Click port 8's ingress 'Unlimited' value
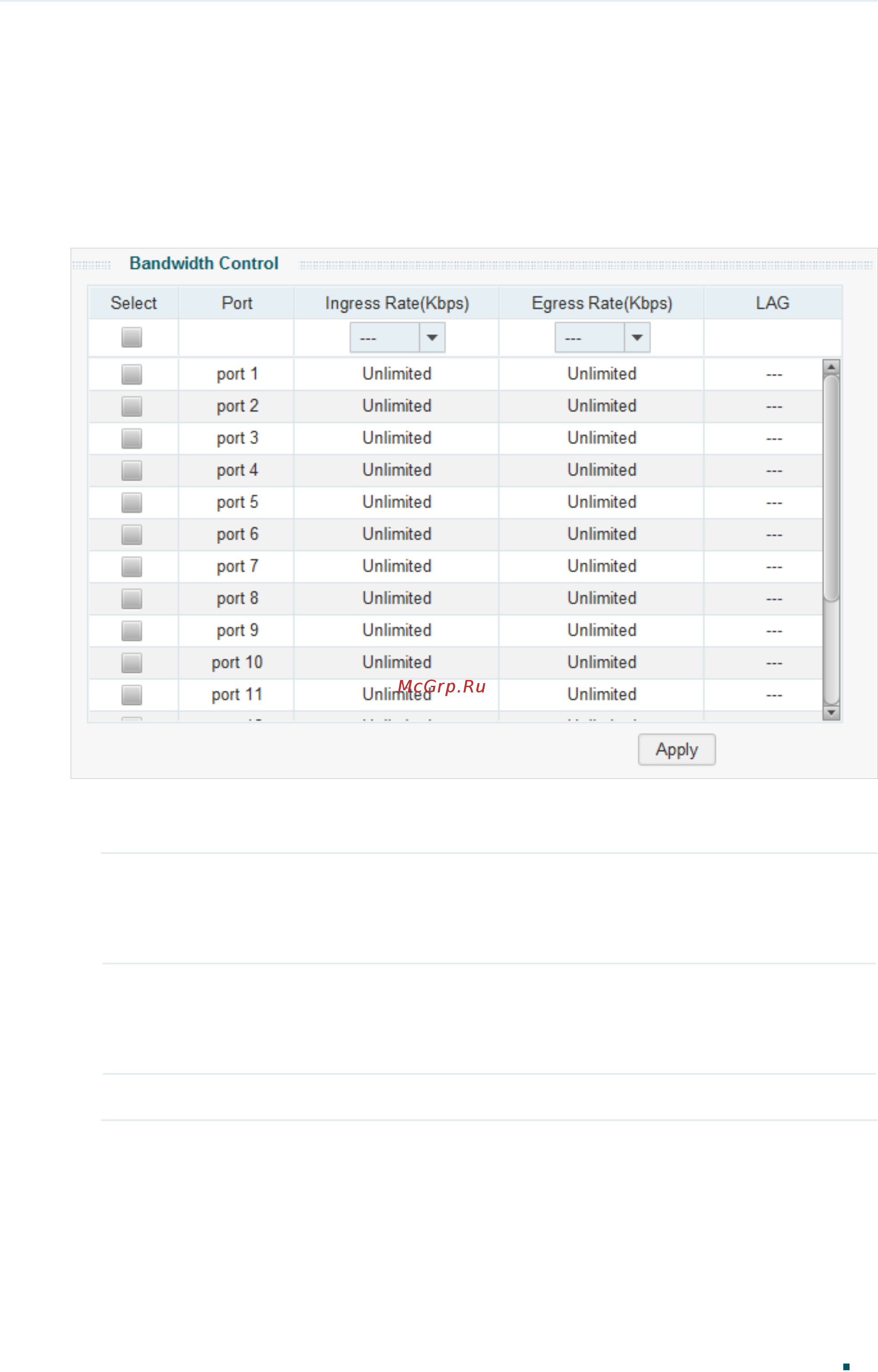 pos(397,599)
